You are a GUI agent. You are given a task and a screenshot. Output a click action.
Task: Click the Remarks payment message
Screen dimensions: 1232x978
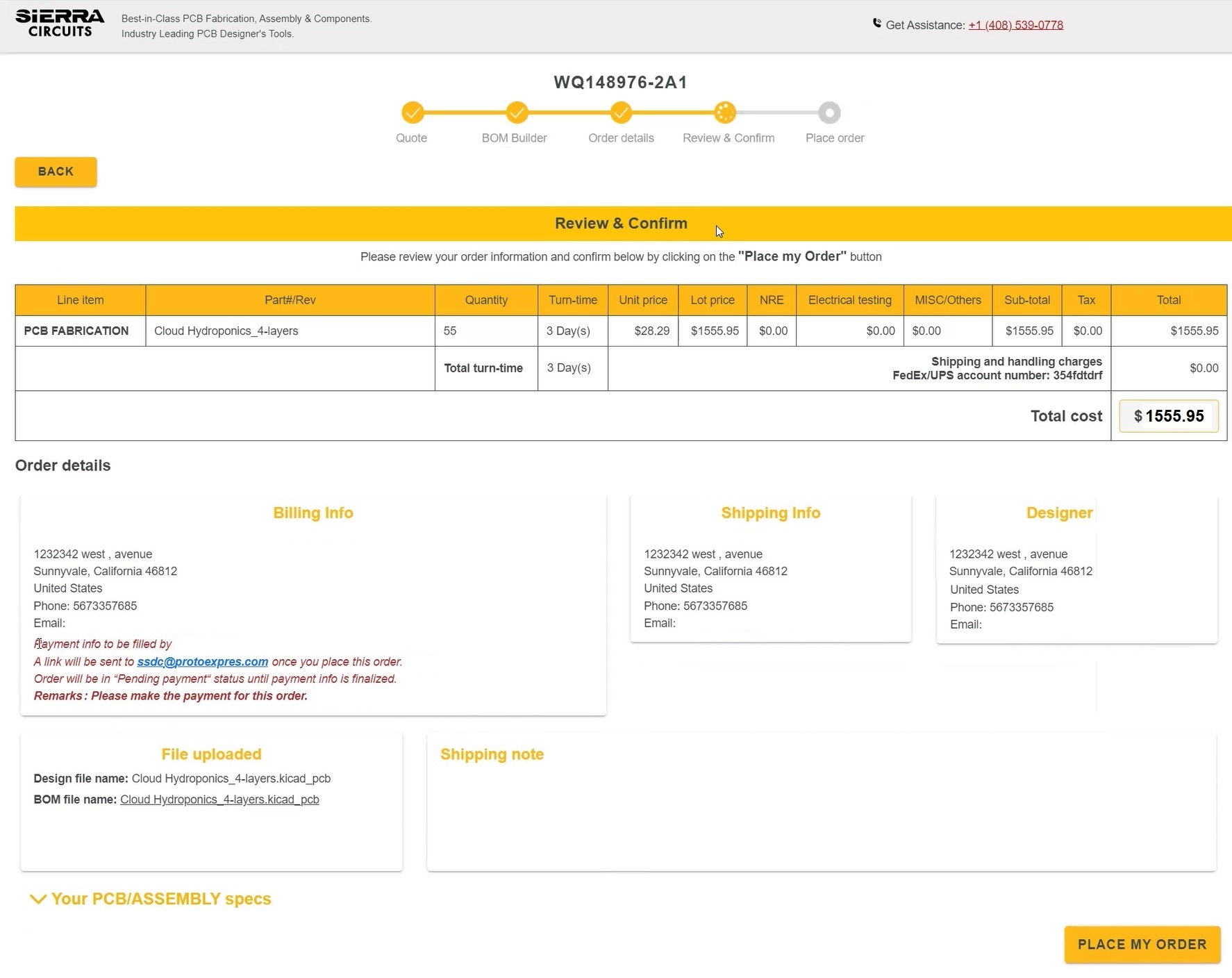click(171, 696)
